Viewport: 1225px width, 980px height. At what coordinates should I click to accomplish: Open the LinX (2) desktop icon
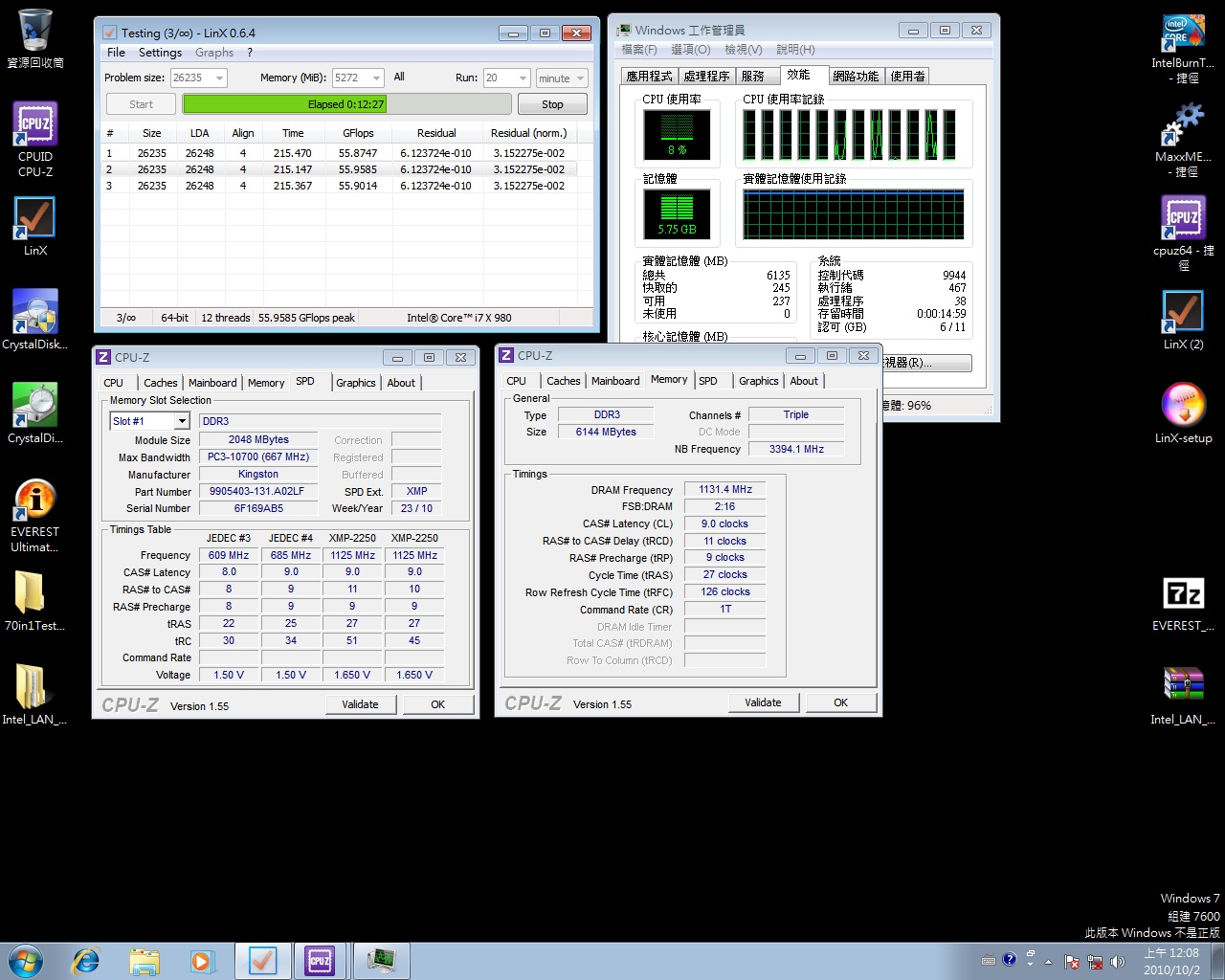click(x=1183, y=320)
